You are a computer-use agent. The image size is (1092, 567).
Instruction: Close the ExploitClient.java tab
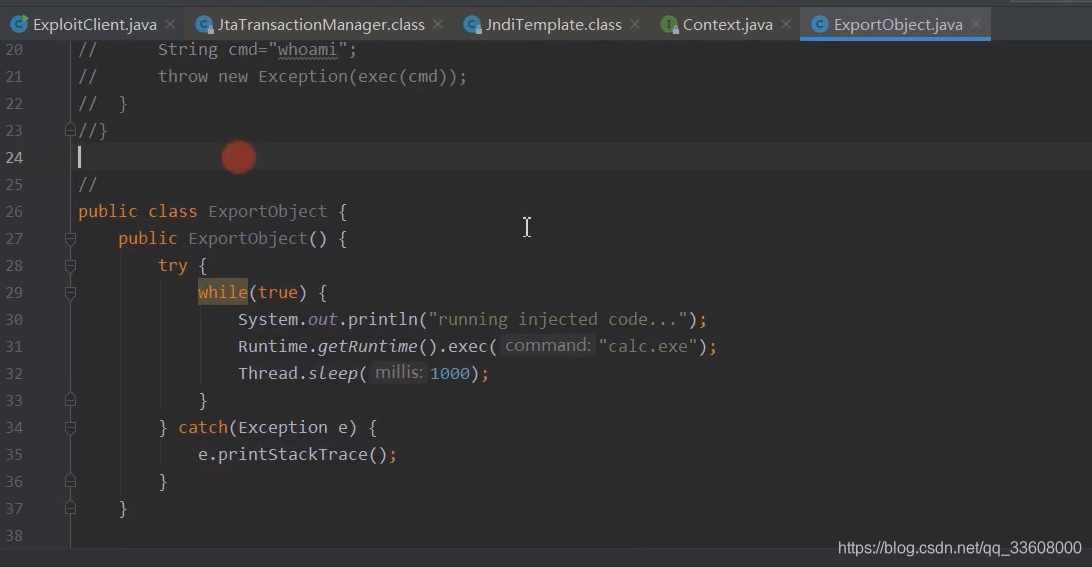tap(170, 24)
